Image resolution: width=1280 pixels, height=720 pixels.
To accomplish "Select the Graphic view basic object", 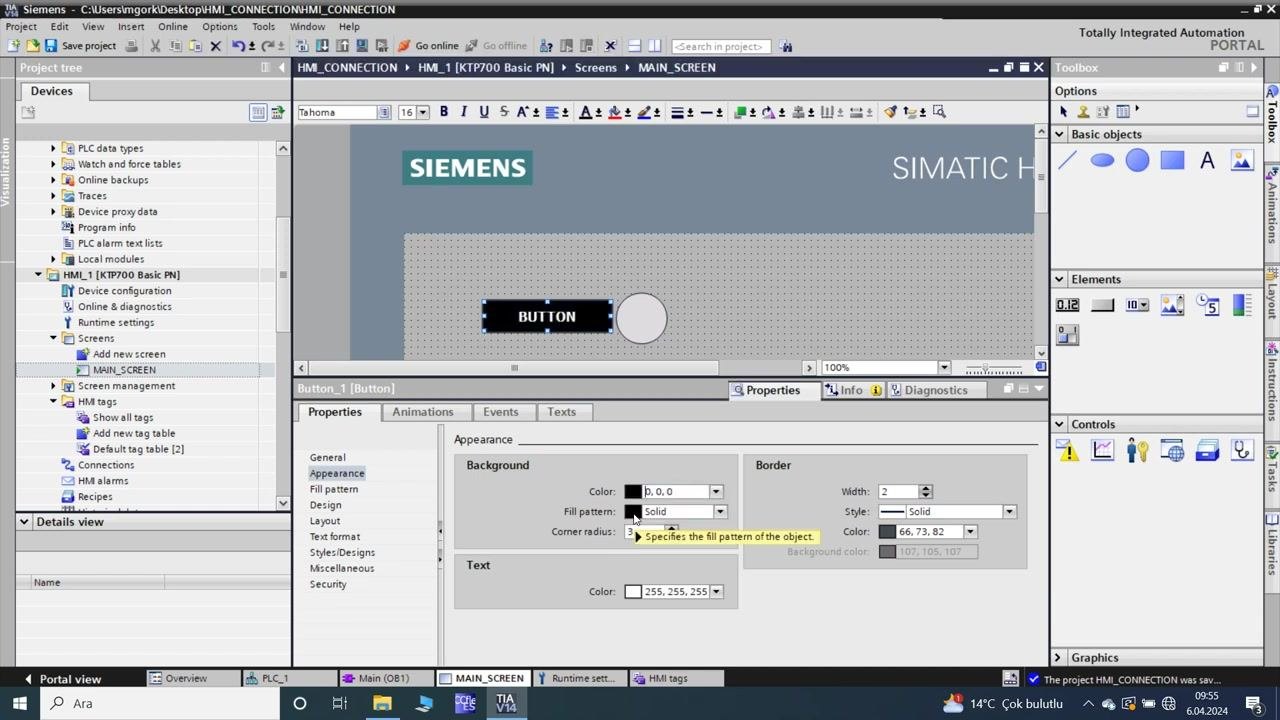I will 1242,160.
